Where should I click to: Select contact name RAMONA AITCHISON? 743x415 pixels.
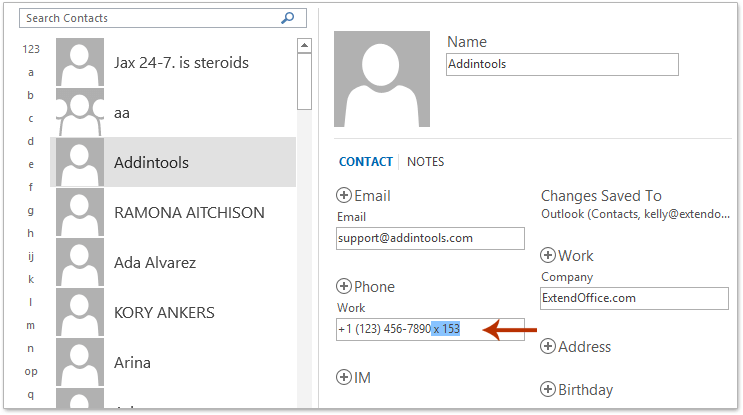coord(189,213)
